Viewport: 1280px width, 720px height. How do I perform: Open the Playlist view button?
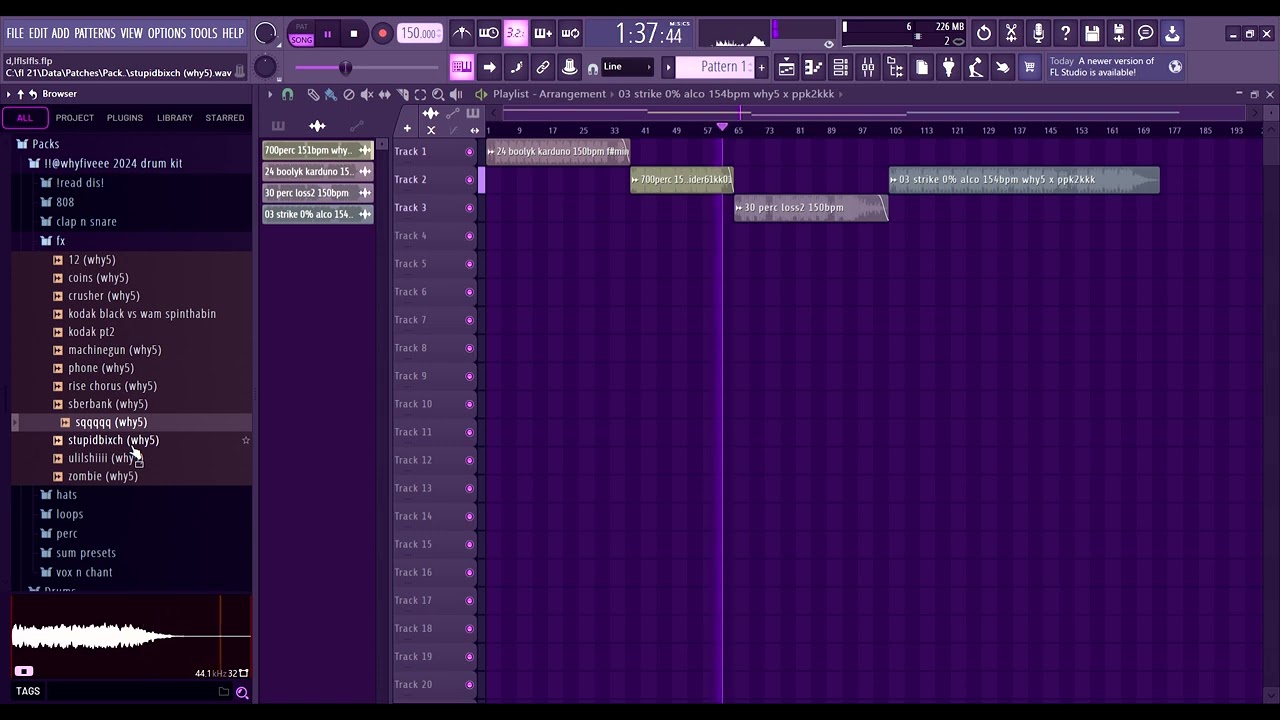tap(787, 67)
